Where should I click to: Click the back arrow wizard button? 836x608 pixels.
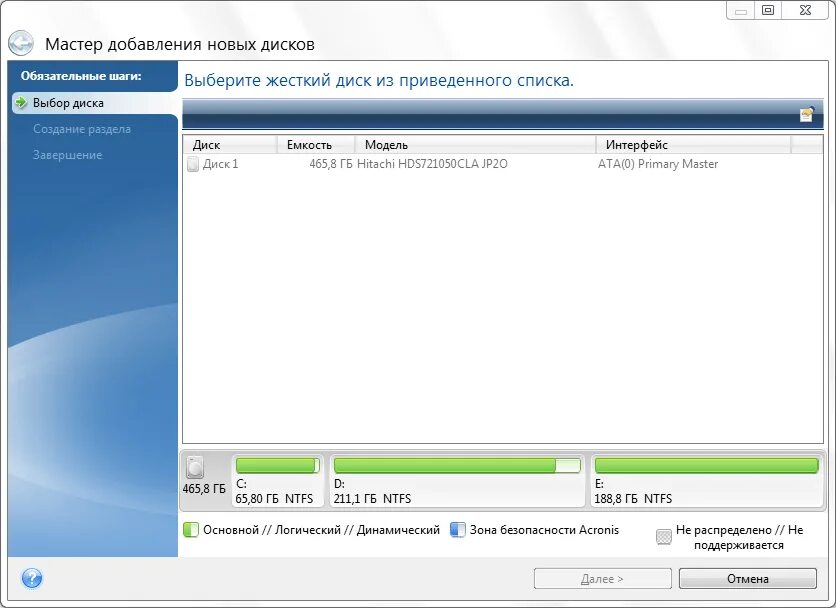(21, 43)
